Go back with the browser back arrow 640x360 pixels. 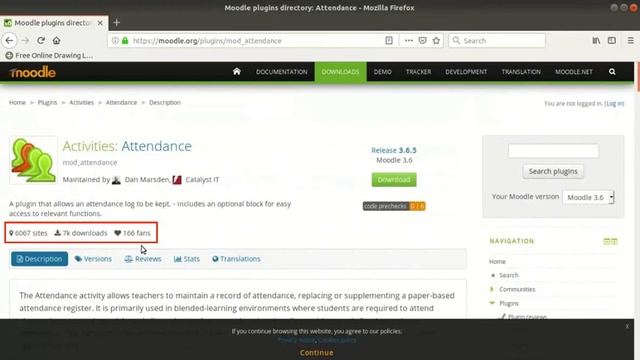(x=9, y=40)
